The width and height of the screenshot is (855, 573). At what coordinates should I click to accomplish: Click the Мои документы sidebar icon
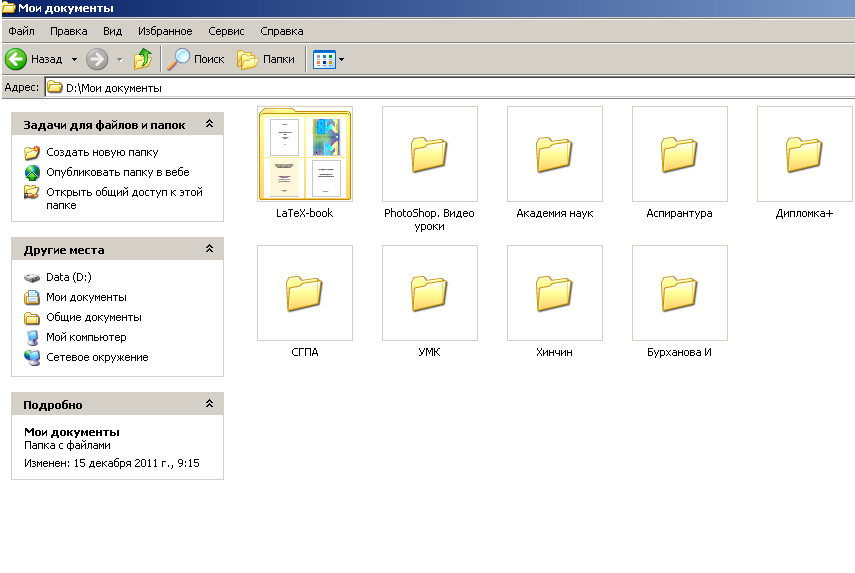(32, 298)
